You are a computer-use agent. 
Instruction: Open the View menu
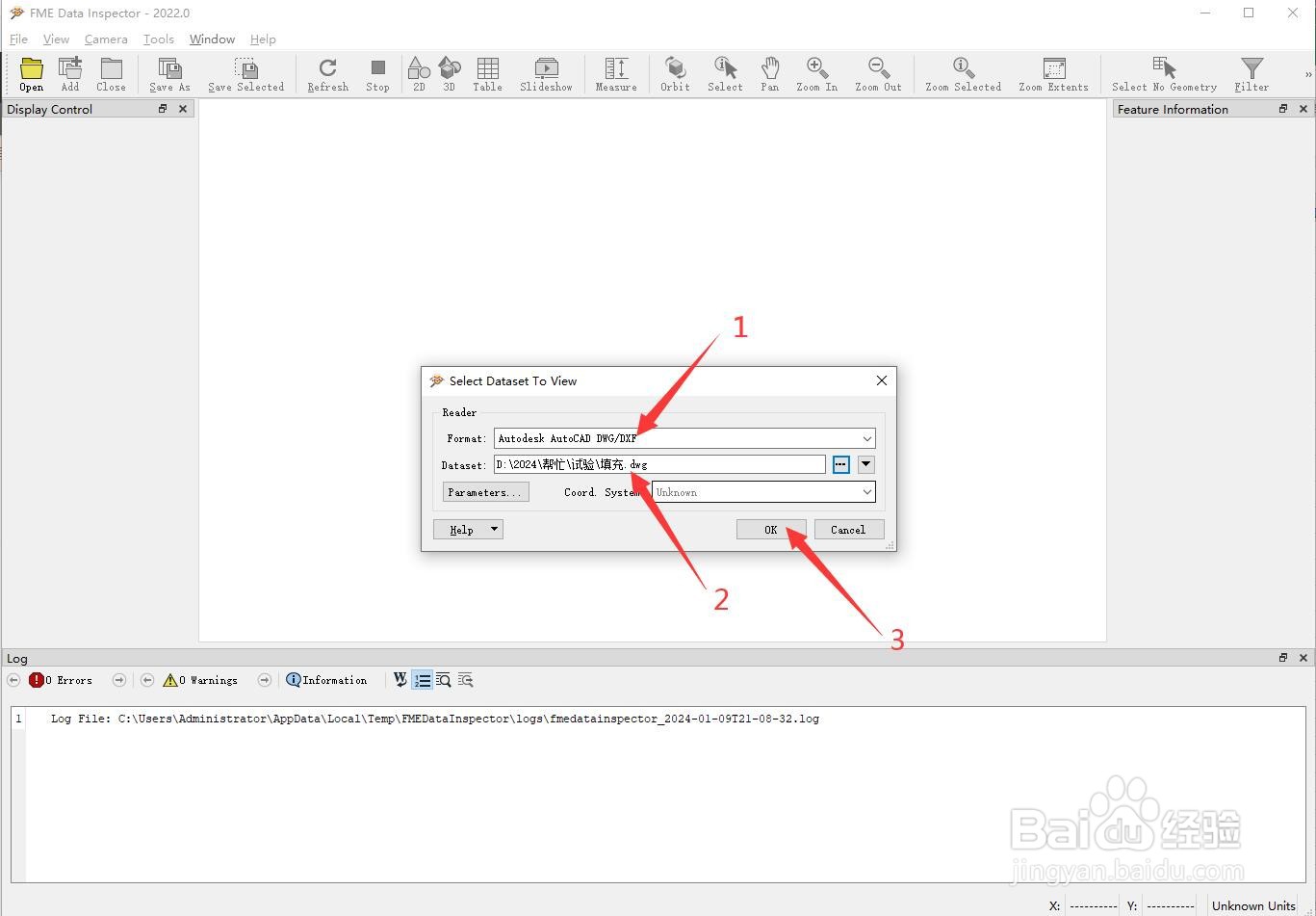coord(56,39)
